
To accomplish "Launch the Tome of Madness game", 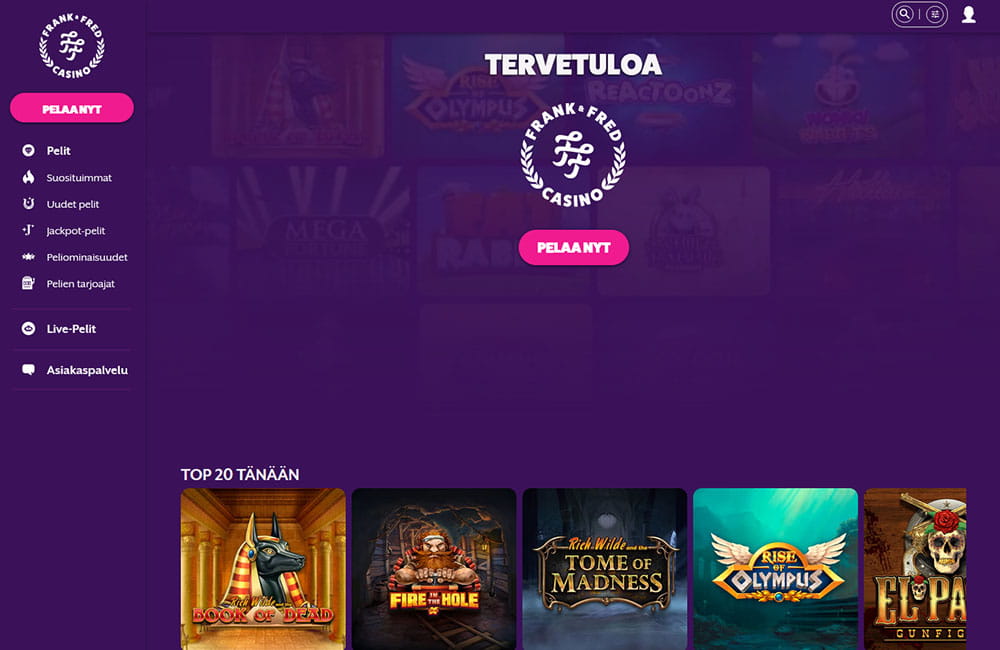I will tap(605, 569).
